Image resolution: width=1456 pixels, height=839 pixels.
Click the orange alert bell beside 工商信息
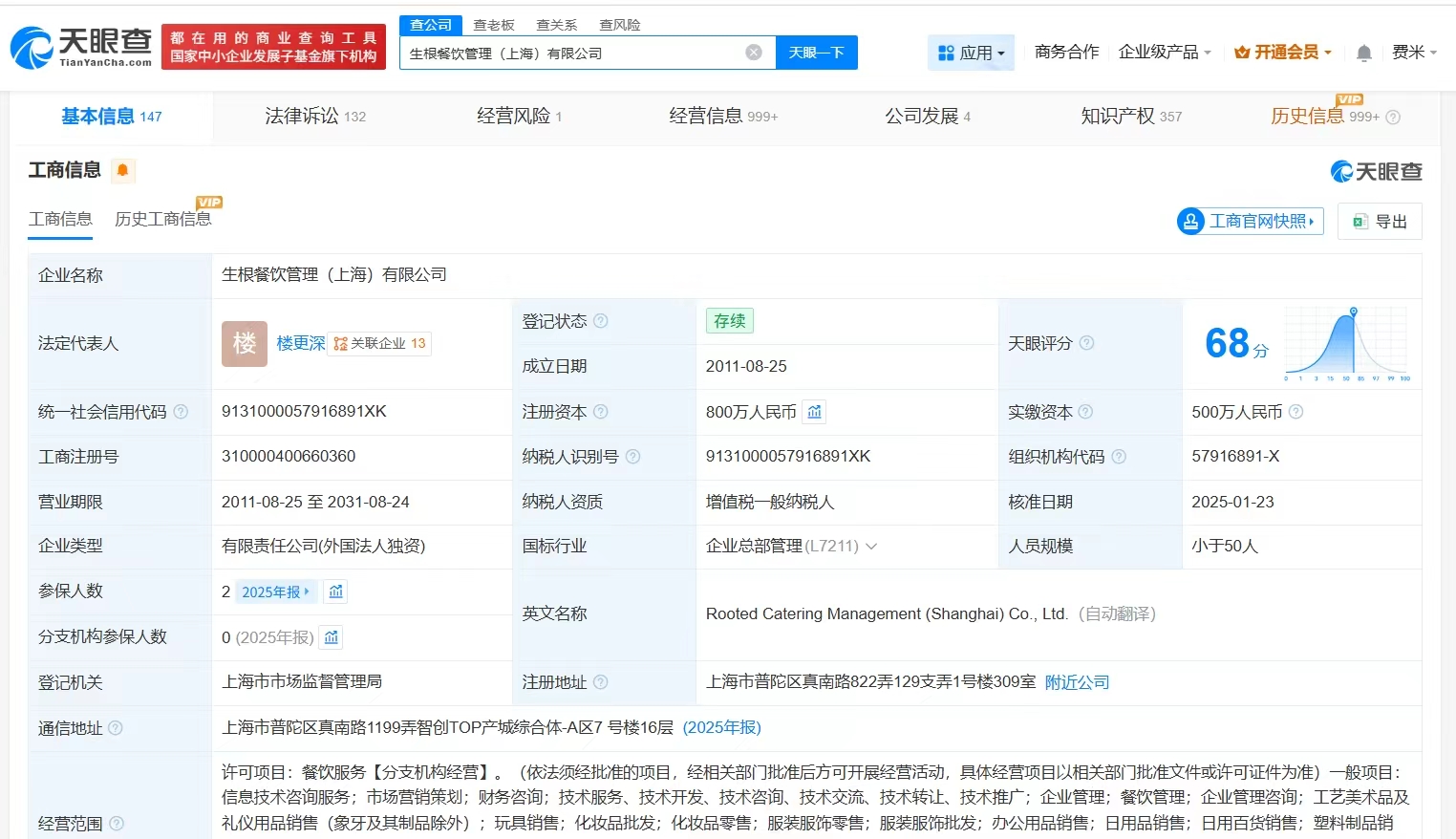pos(122,170)
